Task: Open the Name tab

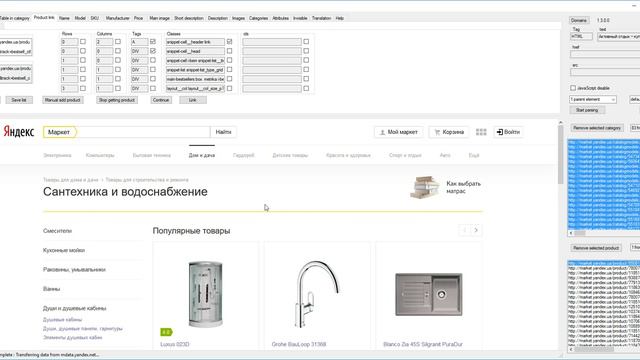Action: pos(64,18)
